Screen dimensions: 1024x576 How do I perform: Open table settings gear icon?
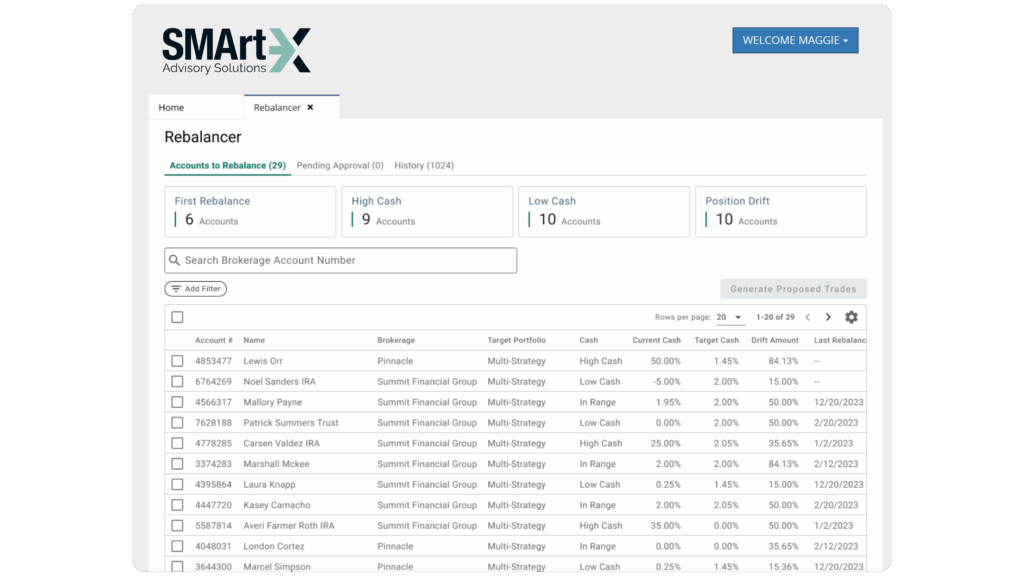click(851, 317)
